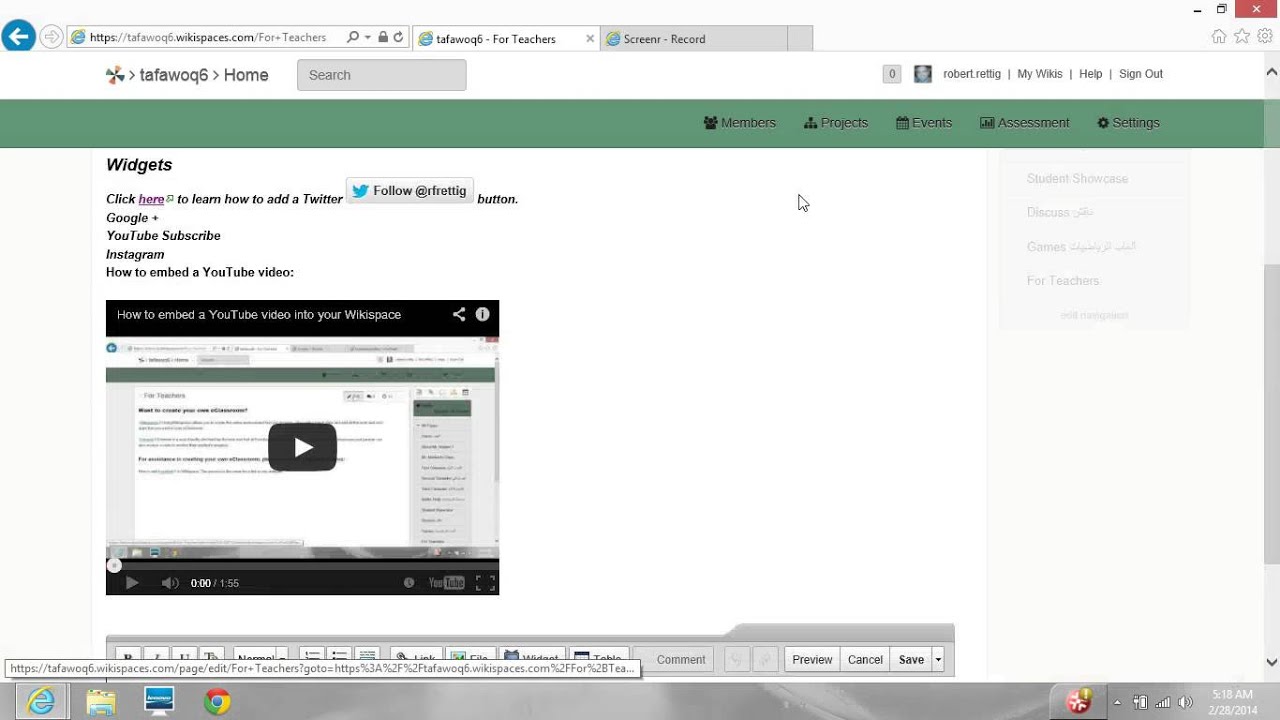The image size is (1280, 720).
Task: Open the Assessment menu item
Action: click(1024, 123)
